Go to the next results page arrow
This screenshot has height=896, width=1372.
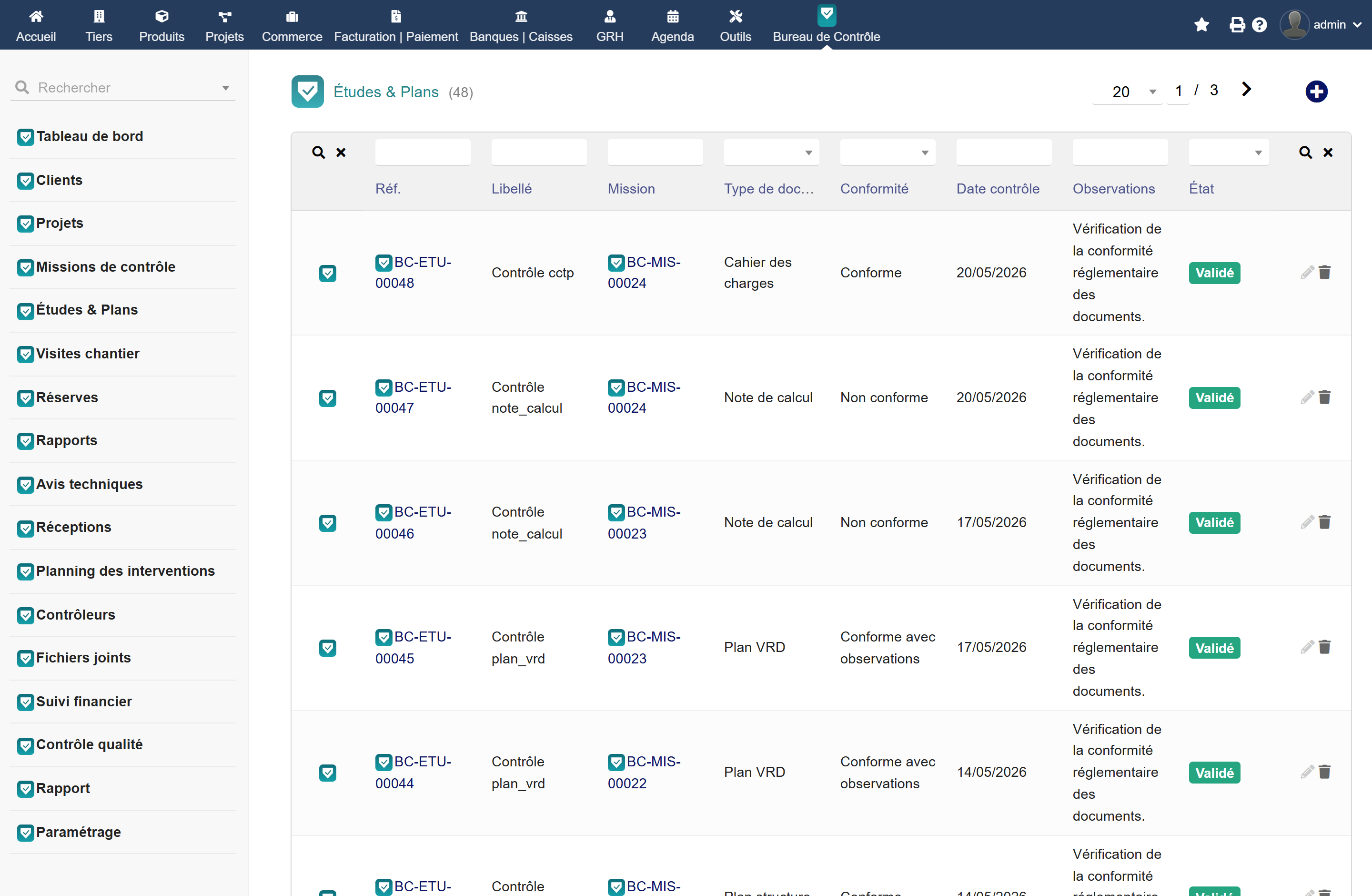(x=1246, y=90)
